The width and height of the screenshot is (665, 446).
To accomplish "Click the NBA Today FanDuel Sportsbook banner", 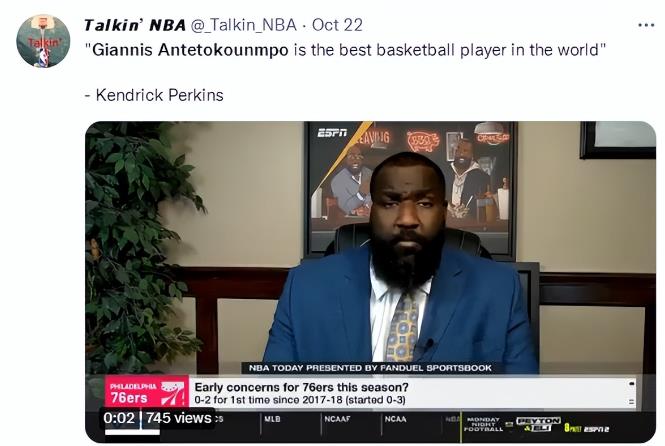I will [x=370, y=368].
